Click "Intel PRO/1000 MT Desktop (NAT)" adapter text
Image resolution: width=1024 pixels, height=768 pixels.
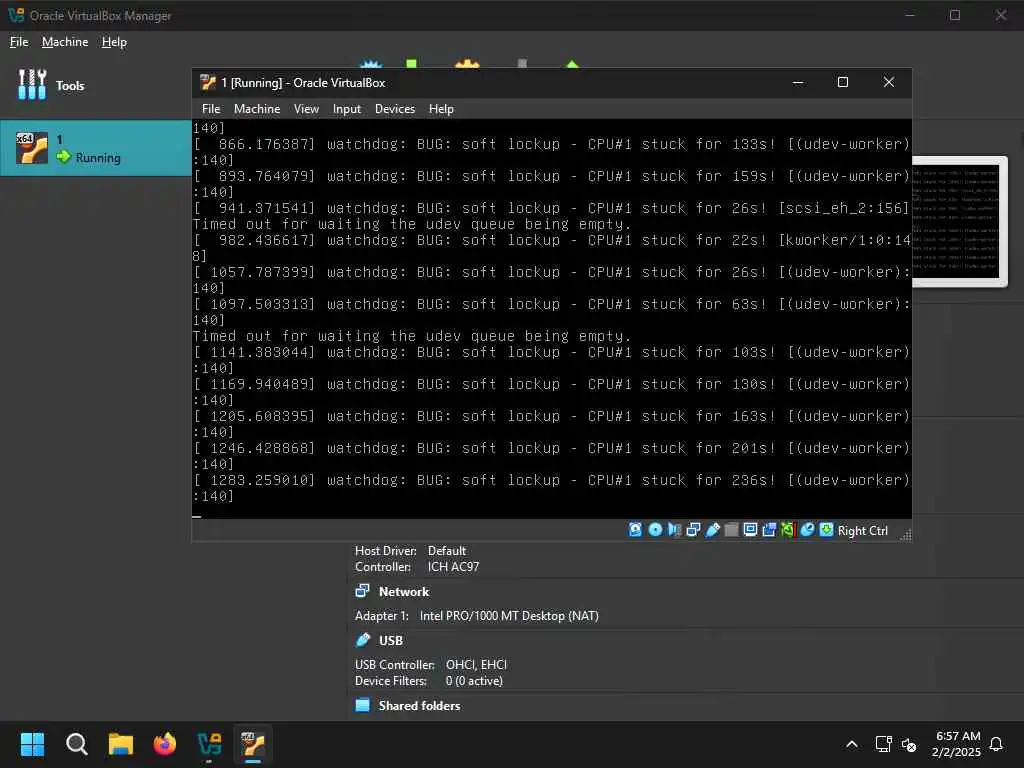[x=509, y=616]
